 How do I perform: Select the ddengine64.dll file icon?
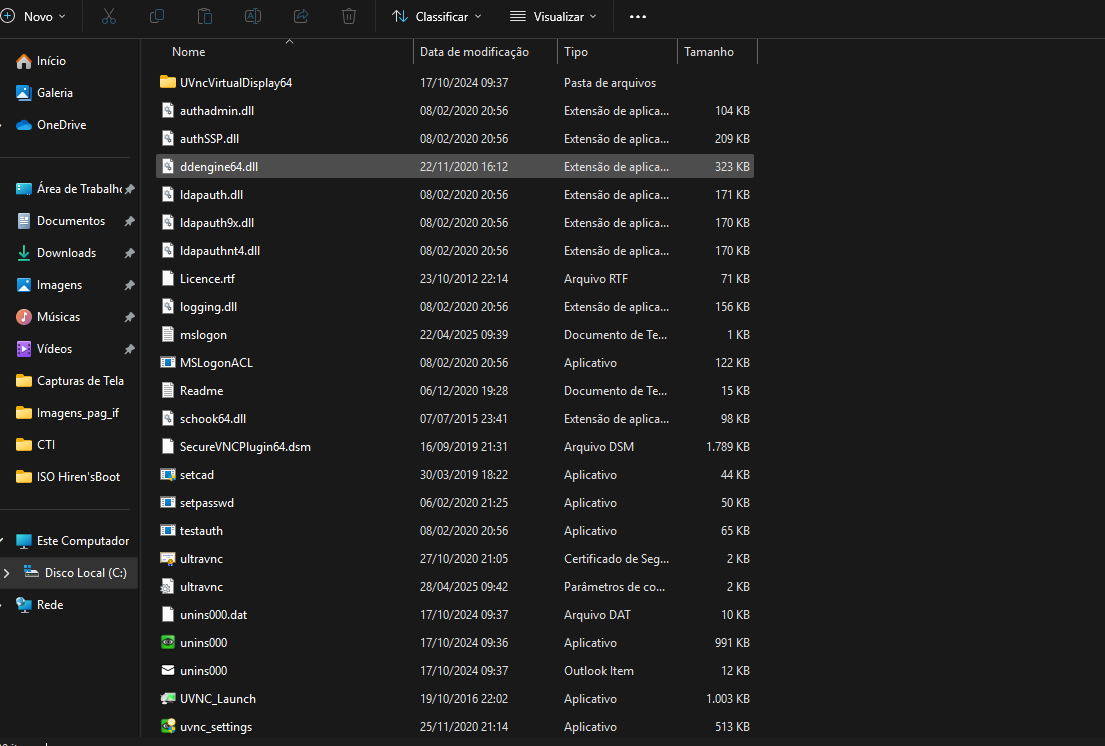(168, 166)
